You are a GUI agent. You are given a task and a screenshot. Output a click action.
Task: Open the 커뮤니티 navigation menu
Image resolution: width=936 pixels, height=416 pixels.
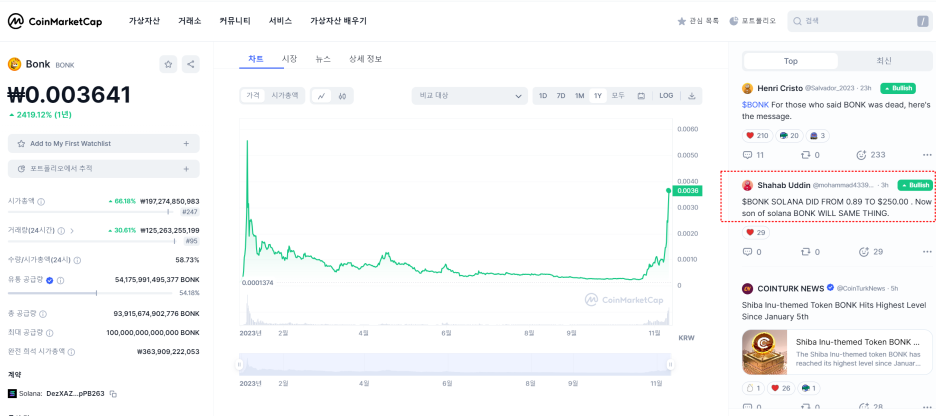click(x=235, y=21)
